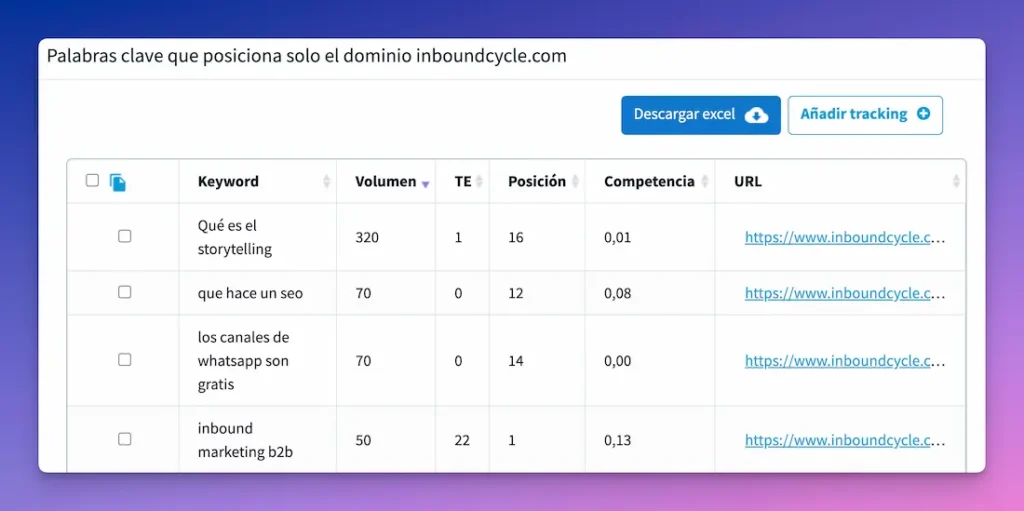Open the URL for los canales de whatsapp
Viewport: 1024px width, 511px height.
tap(845, 361)
